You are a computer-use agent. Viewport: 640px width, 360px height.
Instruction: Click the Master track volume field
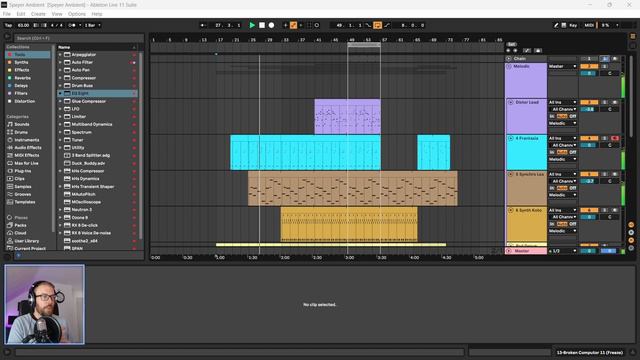[589, 251]
